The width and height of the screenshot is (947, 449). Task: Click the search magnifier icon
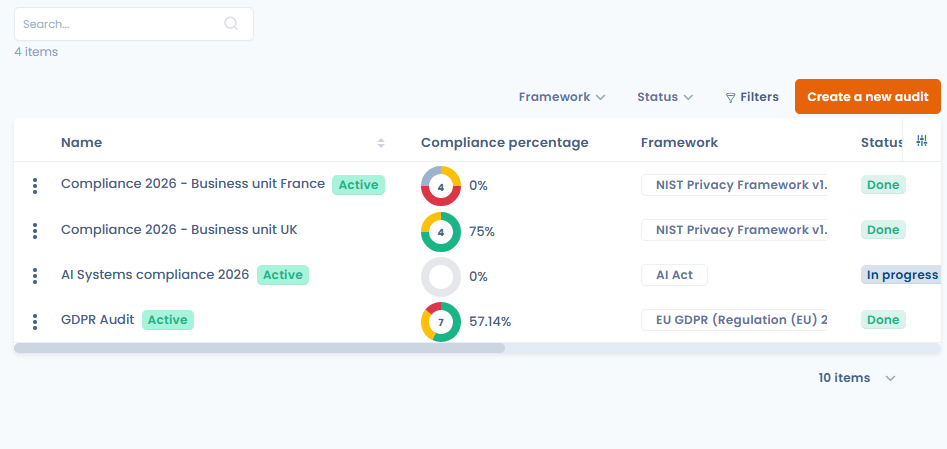tap(231, 24)
